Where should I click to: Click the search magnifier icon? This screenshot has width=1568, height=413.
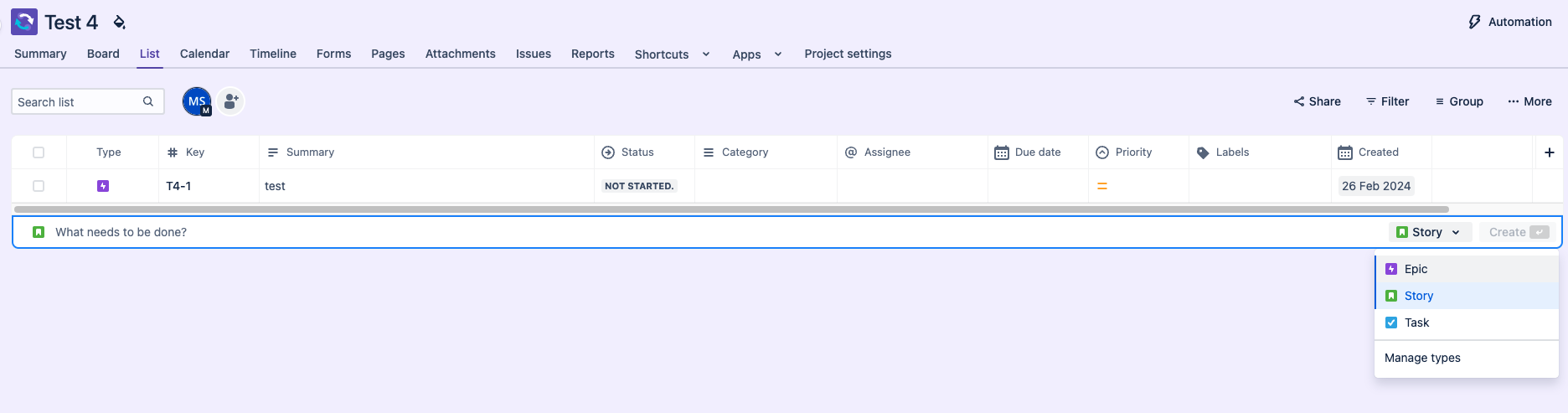click(148, 101)
